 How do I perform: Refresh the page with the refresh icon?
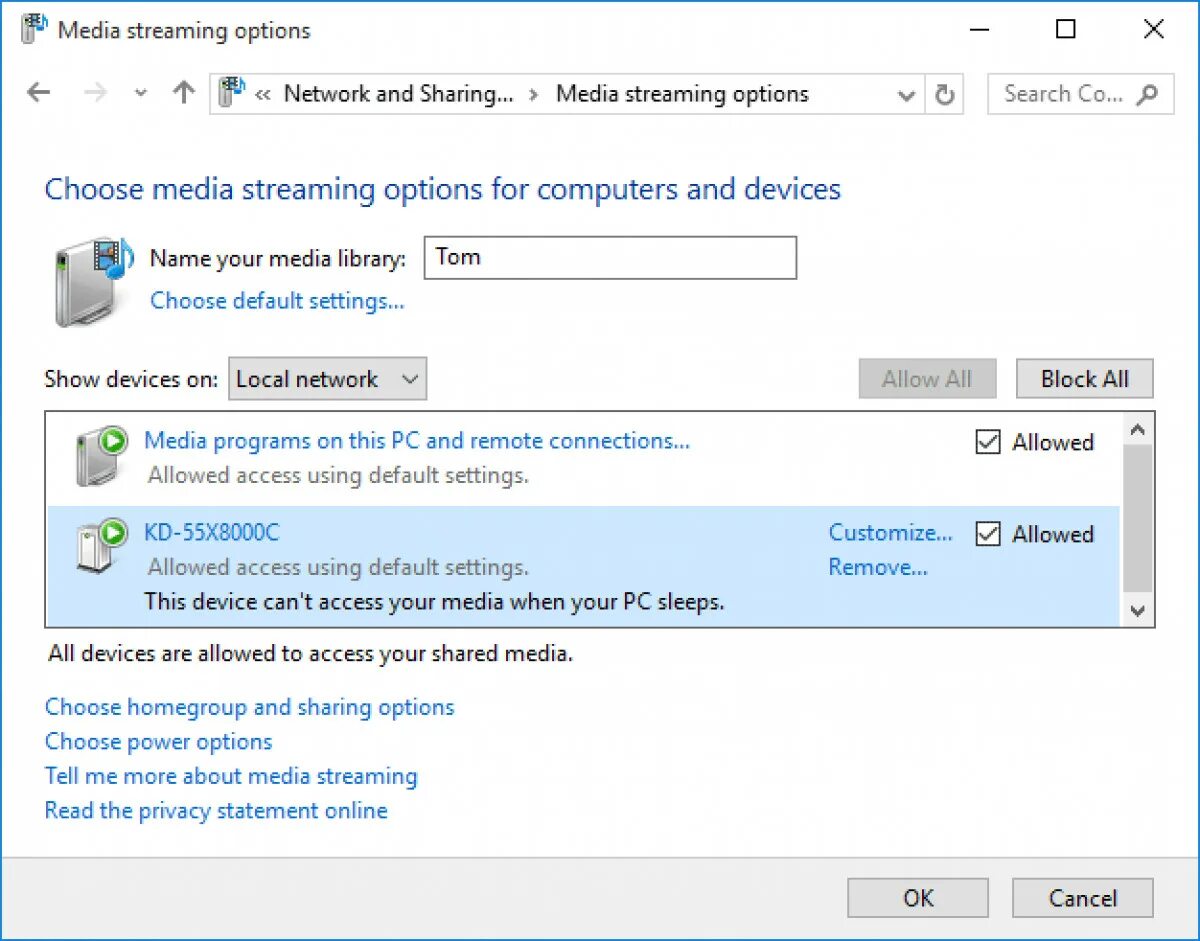(x=944, y=93)
